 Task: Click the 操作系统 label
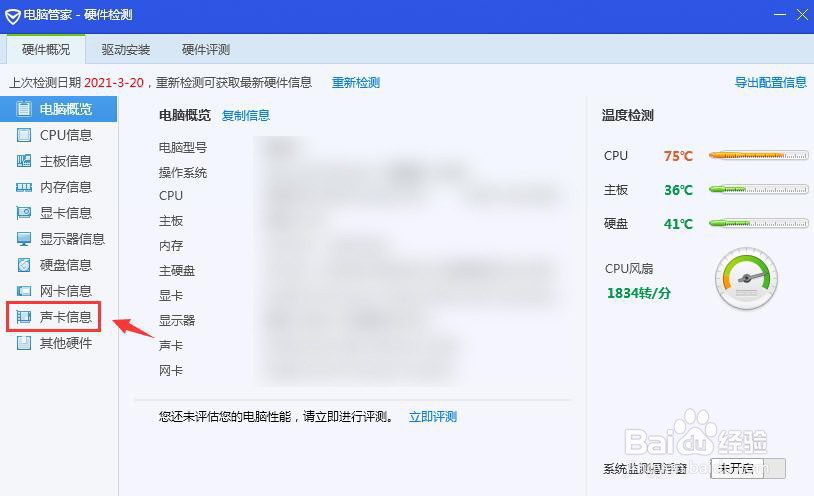coord(183,172)
